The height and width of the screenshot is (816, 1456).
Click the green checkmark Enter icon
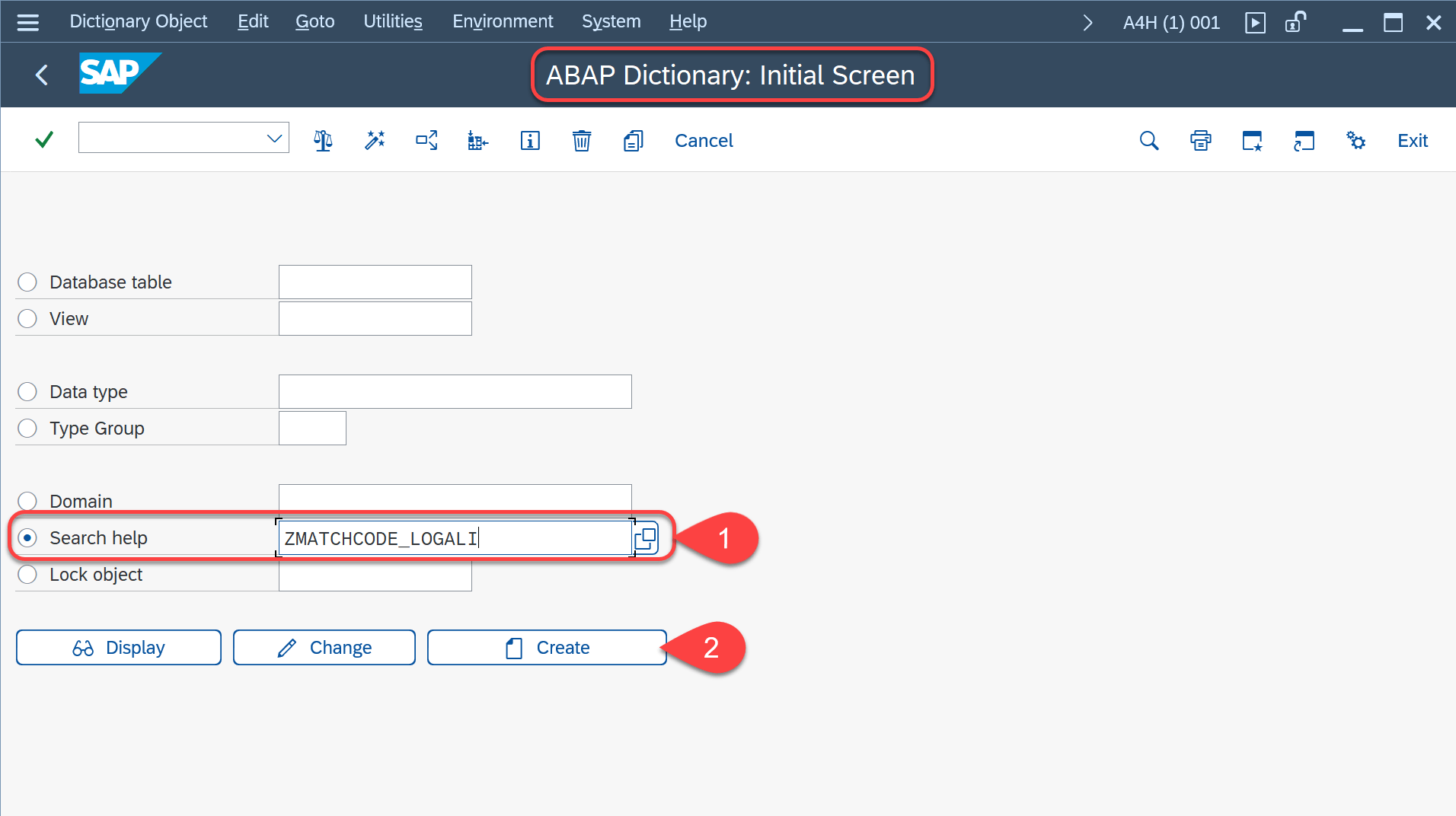[x=44, y=140]
